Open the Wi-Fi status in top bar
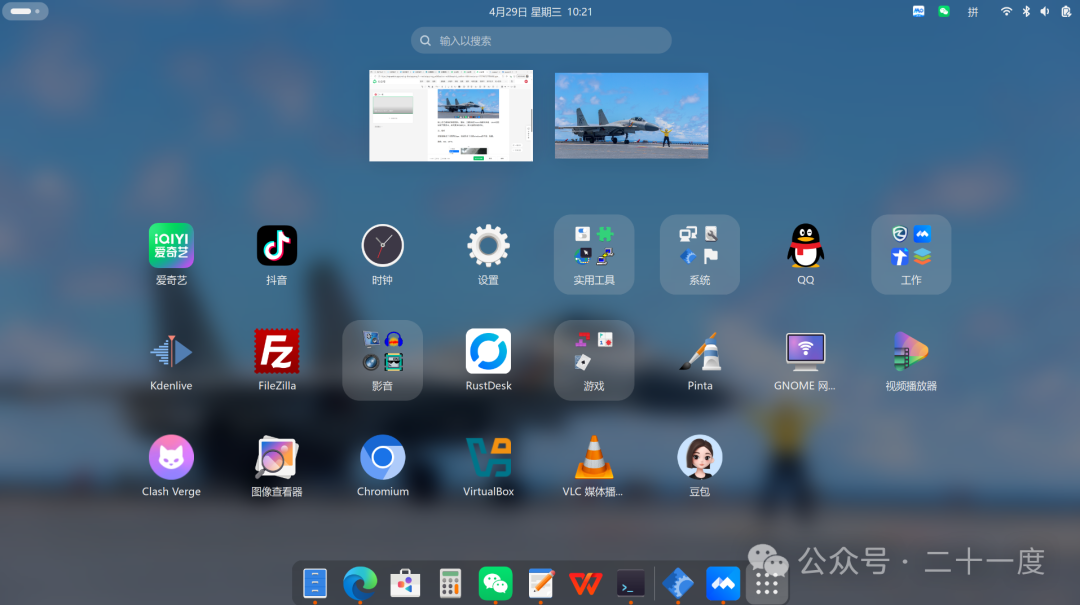The height and width of the screenshot is (605, 1080). (x=1006, y=11)
